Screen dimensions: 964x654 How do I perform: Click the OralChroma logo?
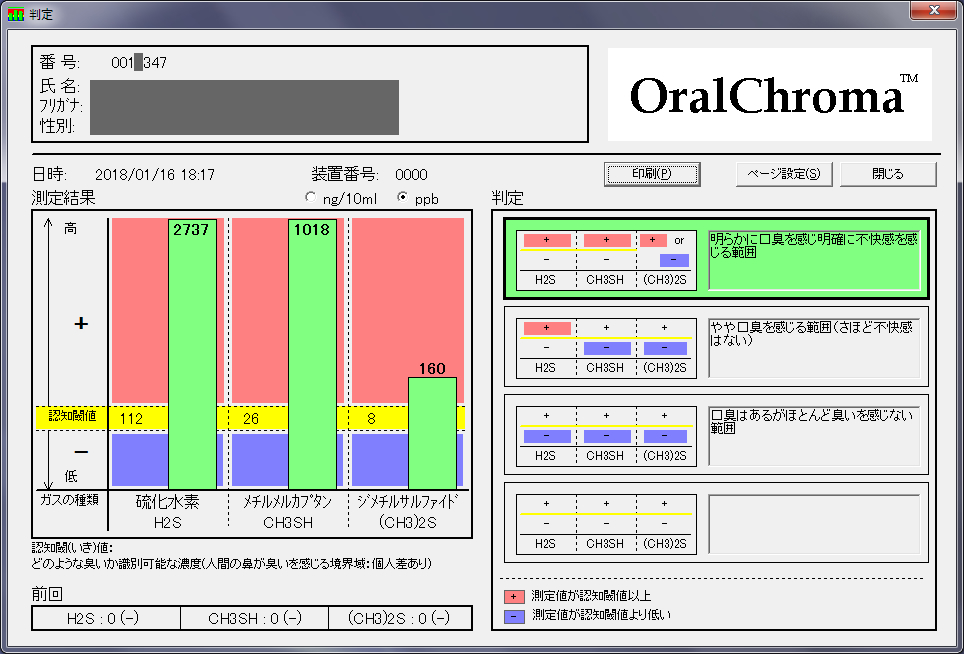(x=770, y=95)
